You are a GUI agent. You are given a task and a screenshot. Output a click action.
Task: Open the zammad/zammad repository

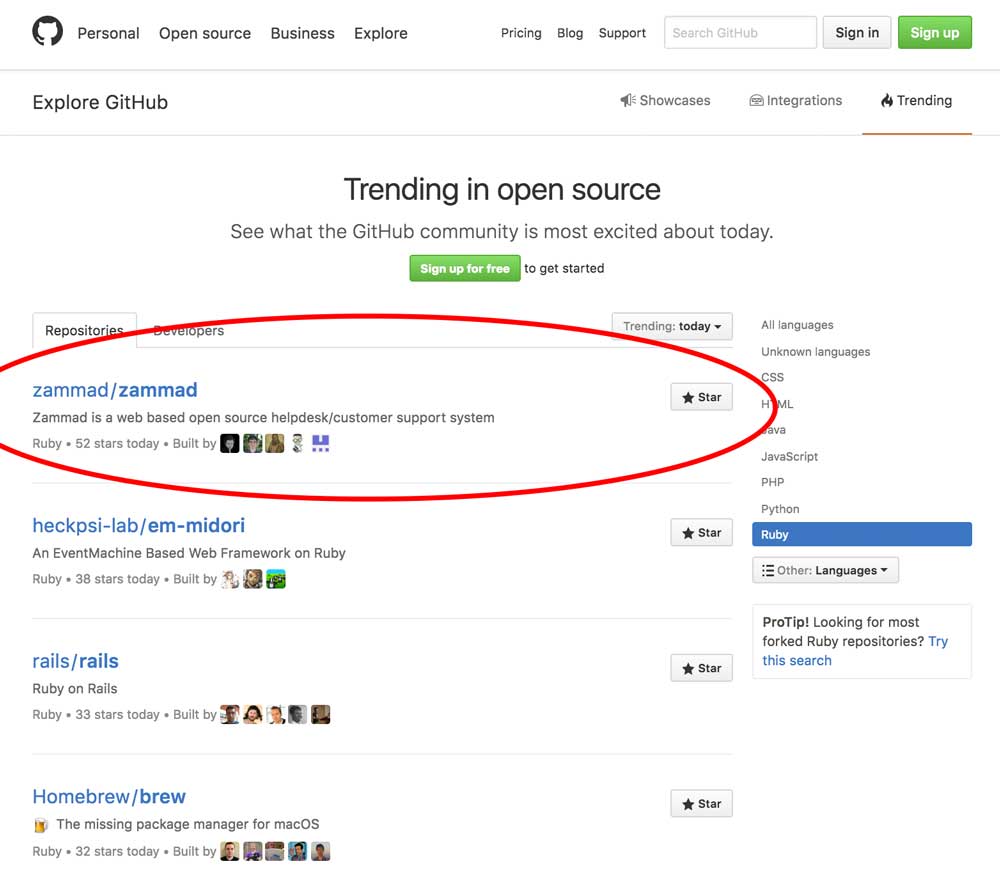[115, 390]
